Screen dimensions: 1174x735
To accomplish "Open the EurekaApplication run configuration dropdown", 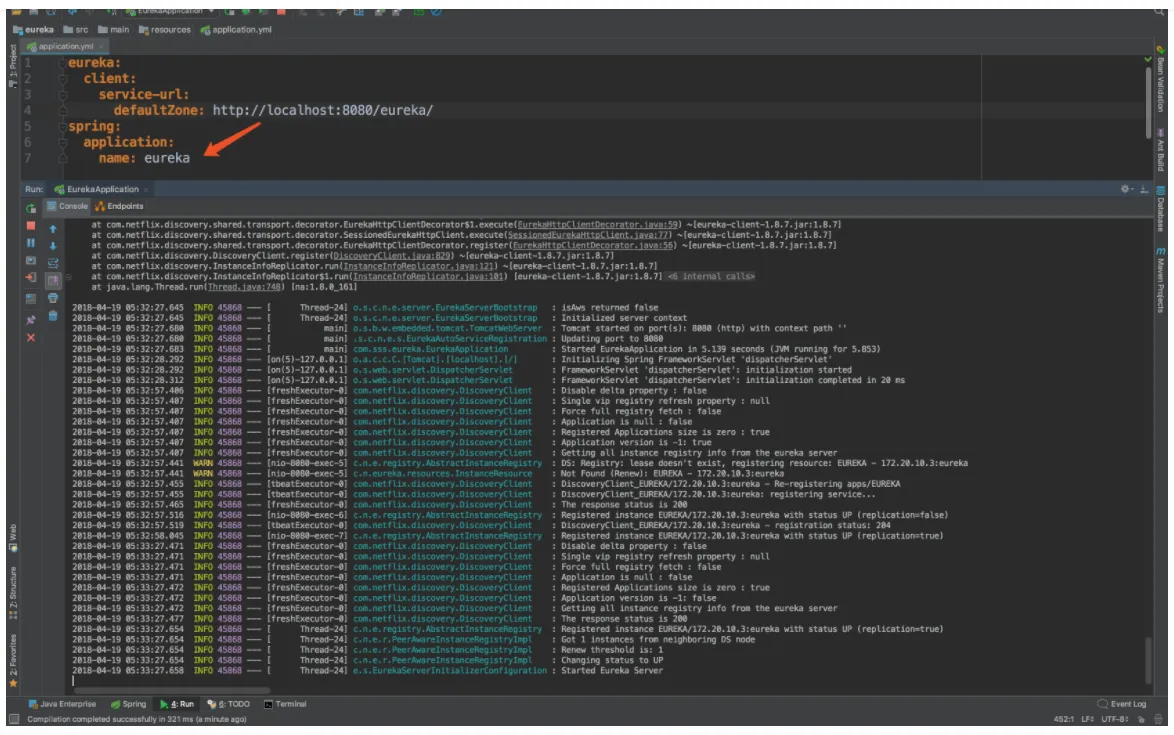I will [x=170, y=12].
